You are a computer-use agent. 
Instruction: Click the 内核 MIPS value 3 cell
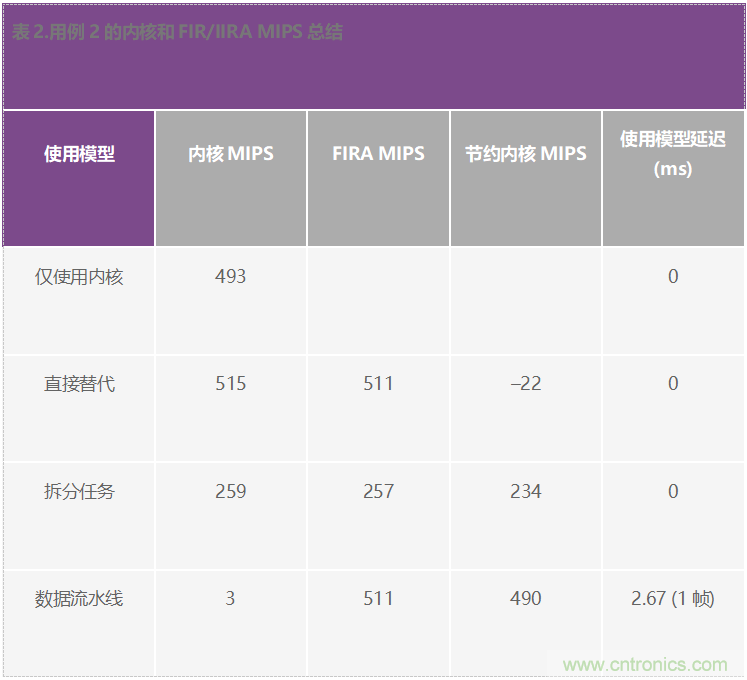231,599
